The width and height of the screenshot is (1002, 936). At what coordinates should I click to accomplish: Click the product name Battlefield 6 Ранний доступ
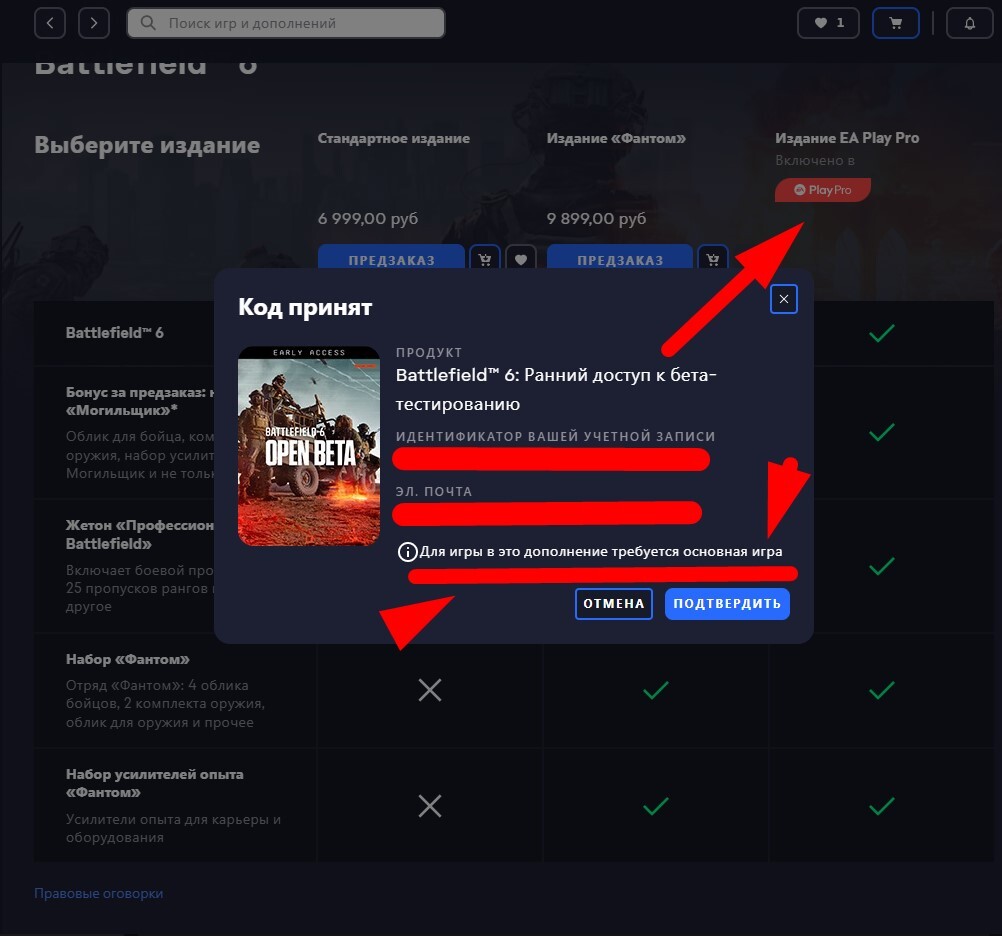point(556,389)
